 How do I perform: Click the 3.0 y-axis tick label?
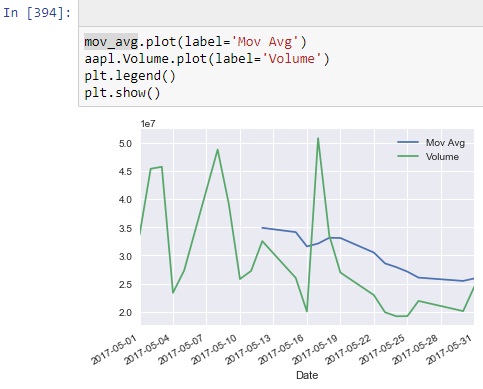[x=125, y=257]
